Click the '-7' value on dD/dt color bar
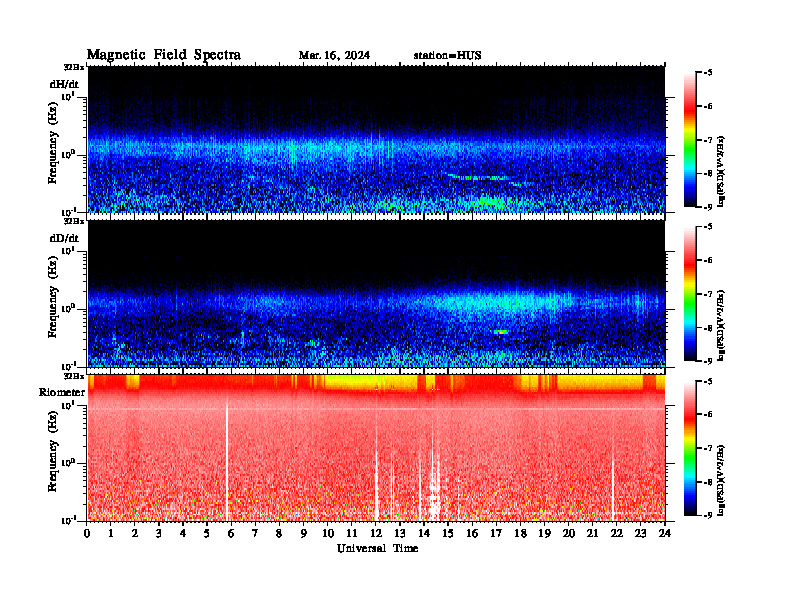 click(708, 294)
